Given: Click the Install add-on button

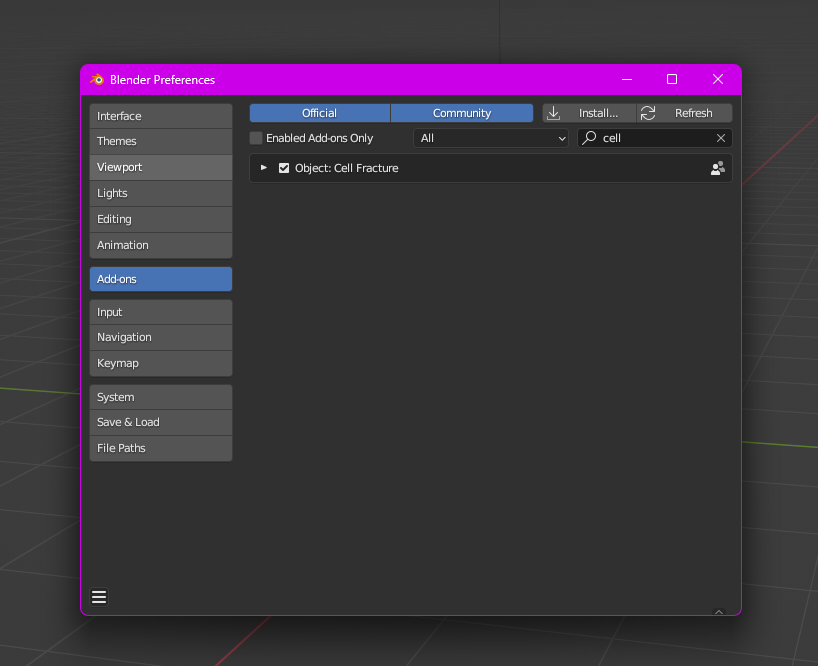Looking at the screenshot, I should pyautogui.click(x=589, y=113).
